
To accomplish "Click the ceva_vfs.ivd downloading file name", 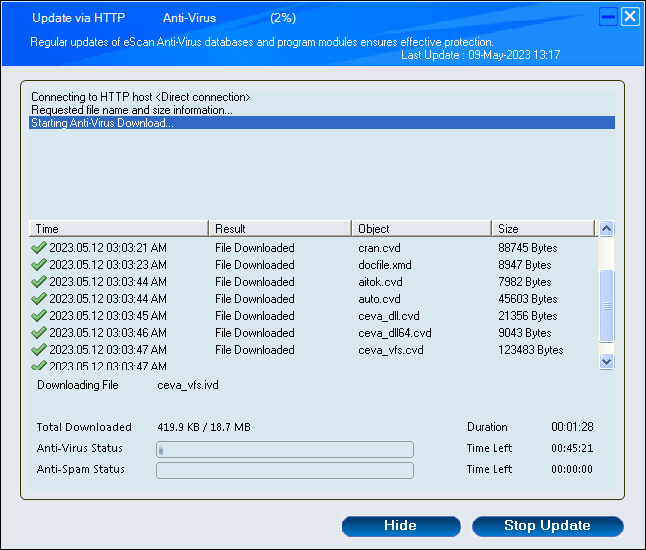I will (188, 385).
